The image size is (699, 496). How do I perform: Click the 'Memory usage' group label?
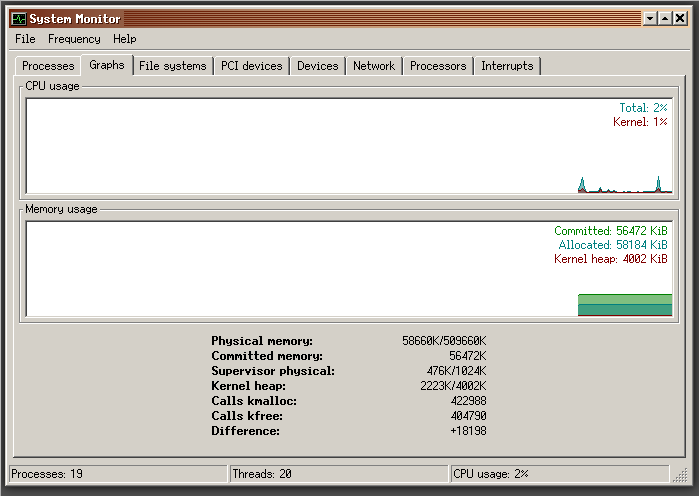pyautogui.click(x=61, y=209)
